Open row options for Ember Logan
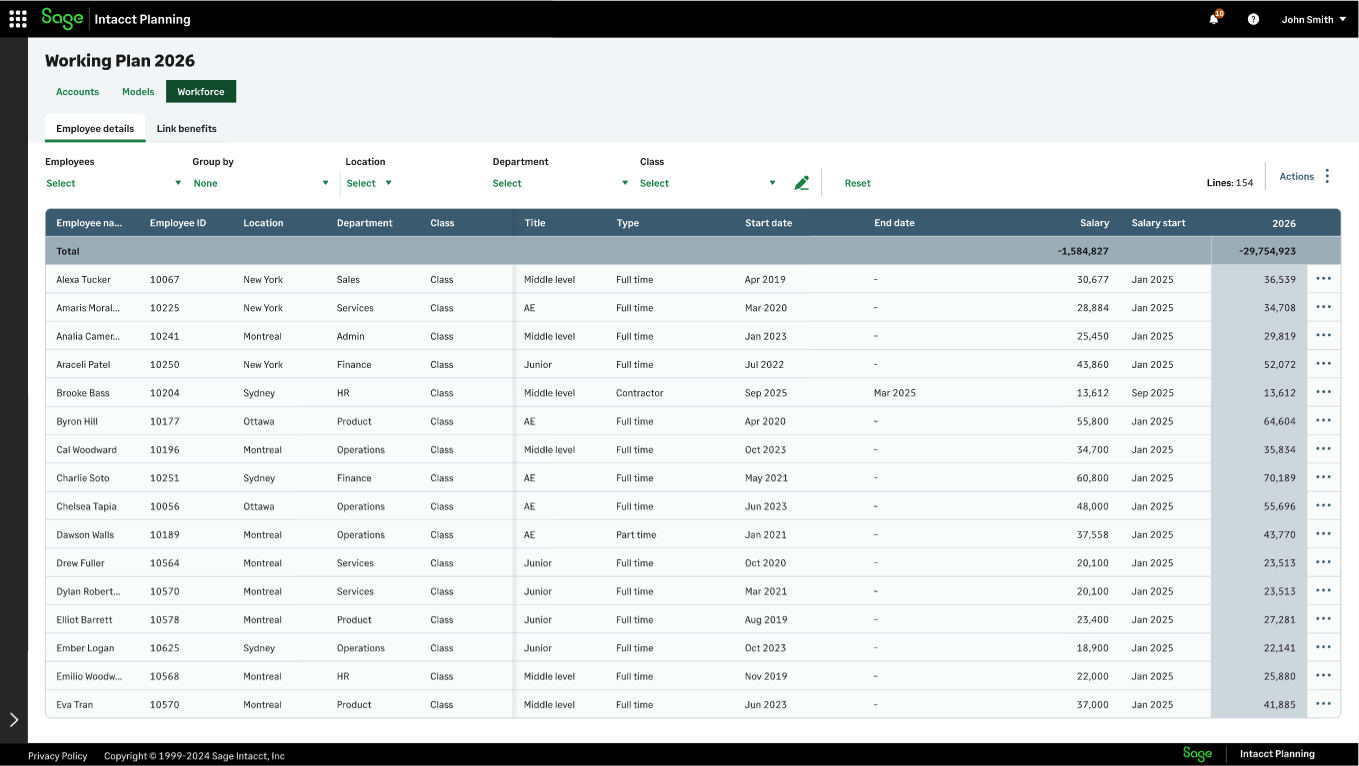The width and height of the screenshot is (1359, 766). [x=1324, y=647]
